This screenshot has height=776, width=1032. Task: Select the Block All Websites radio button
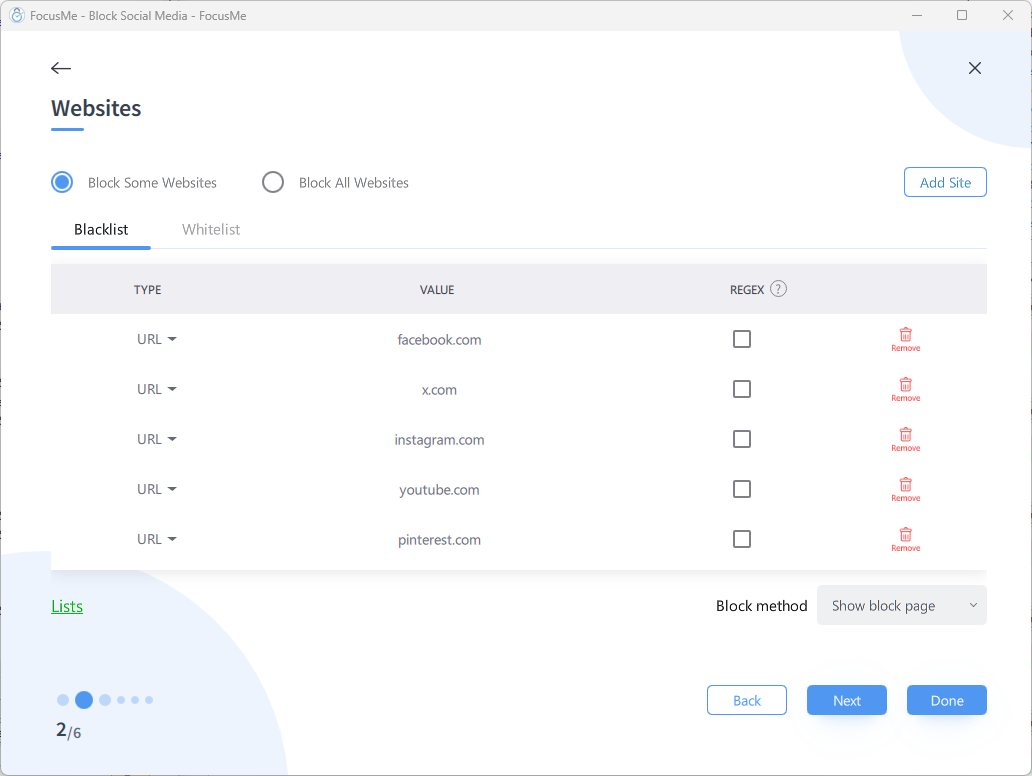coord(272,182)
